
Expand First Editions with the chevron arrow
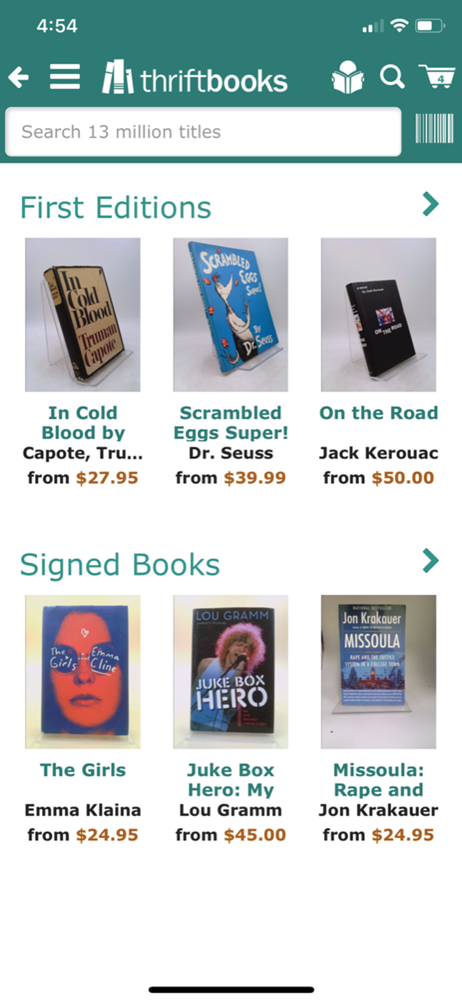431,204
